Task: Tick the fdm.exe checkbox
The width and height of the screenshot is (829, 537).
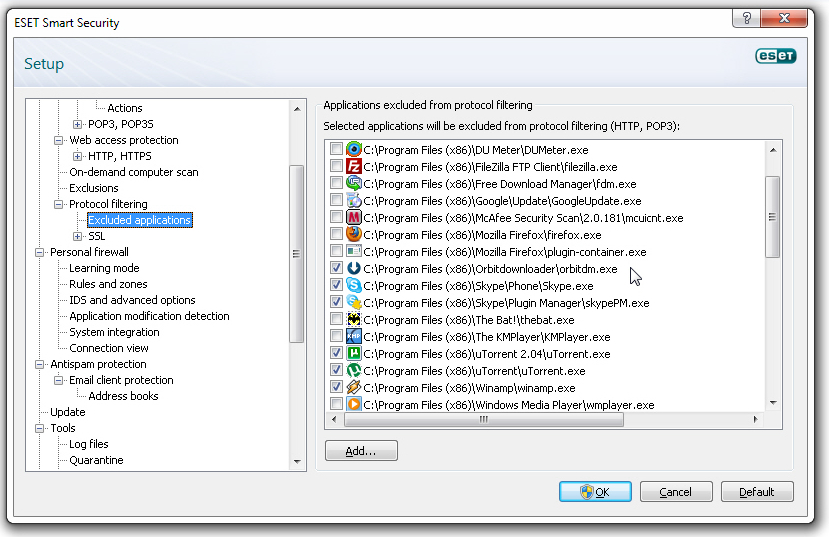Action: (x=336, y=183)
